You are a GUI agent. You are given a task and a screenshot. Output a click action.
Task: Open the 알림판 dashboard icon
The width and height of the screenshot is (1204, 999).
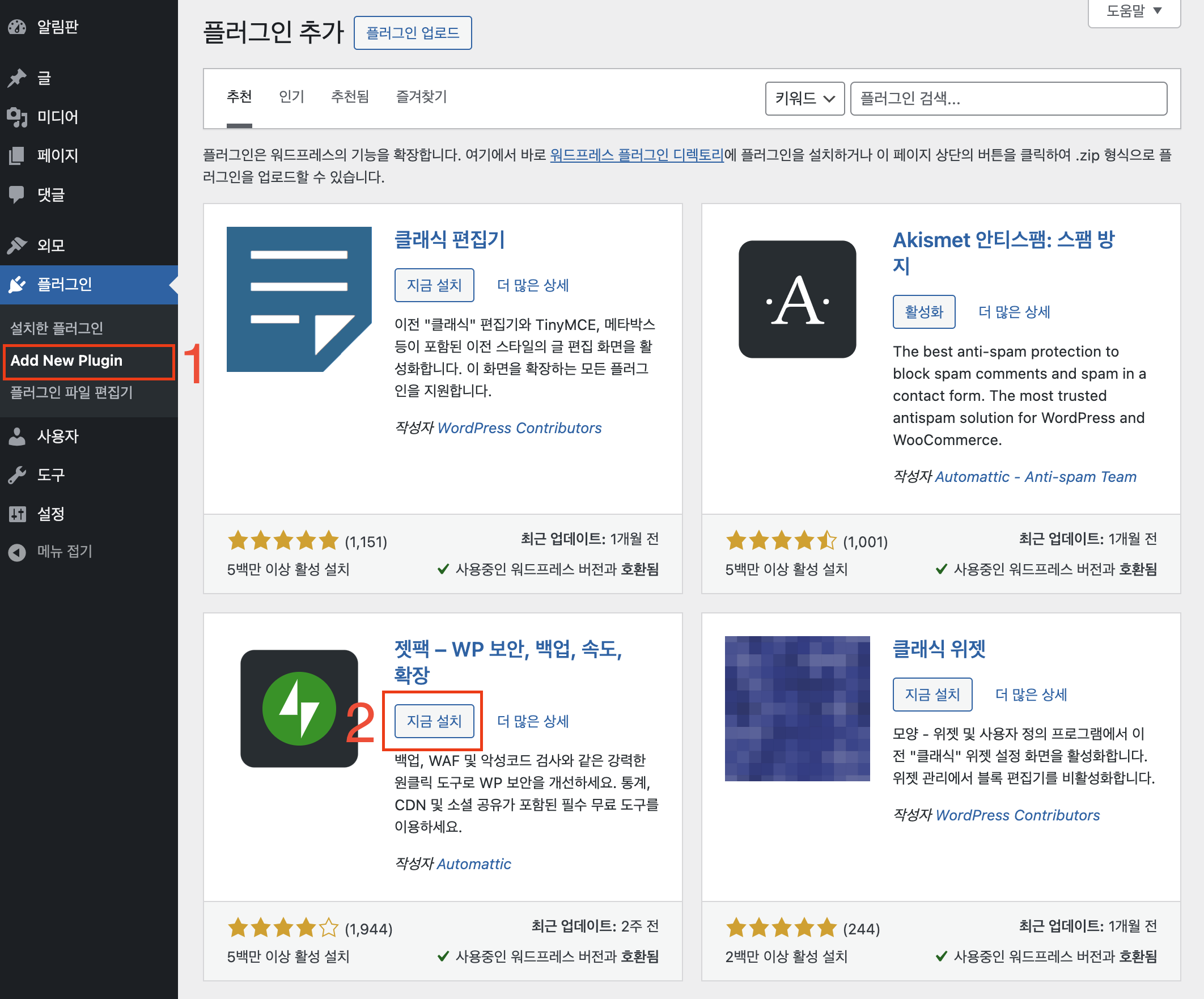[x=18, y=27]
